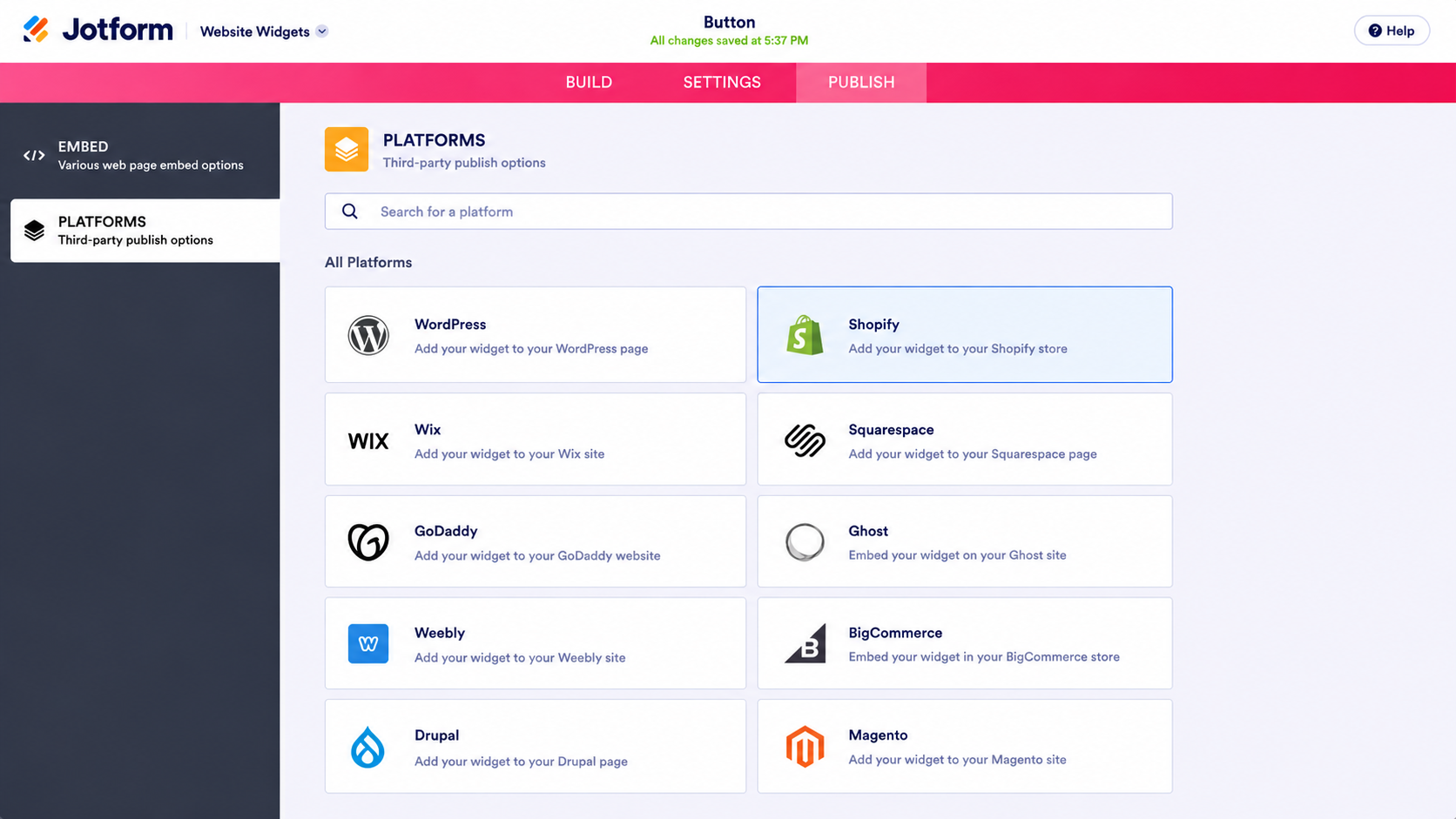Click 'All changes saved at 5:37 PM' status
The image size is (1456, 819).
(x=729, y=41)
